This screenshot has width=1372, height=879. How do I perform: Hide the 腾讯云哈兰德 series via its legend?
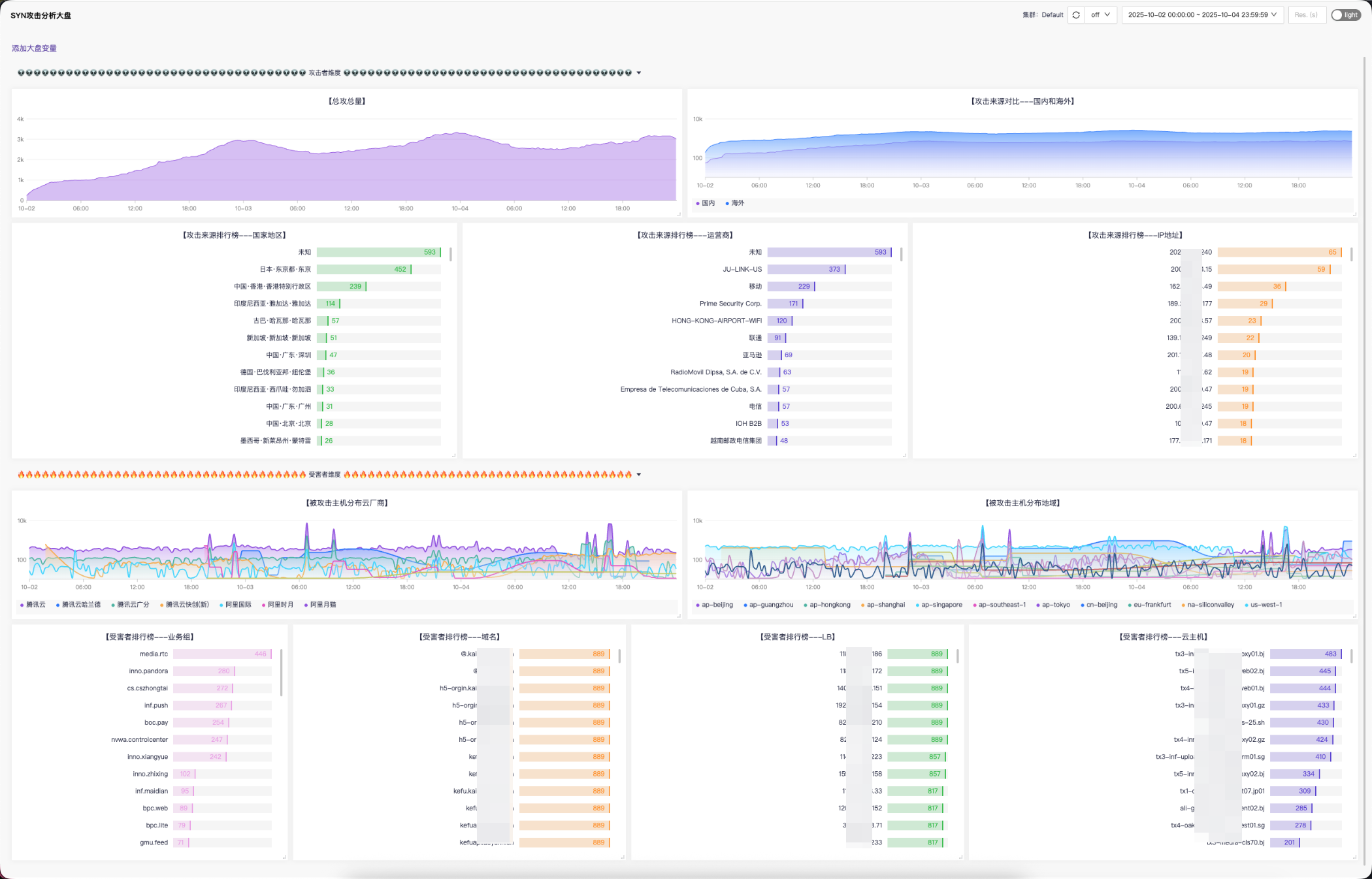coord(78,605)
